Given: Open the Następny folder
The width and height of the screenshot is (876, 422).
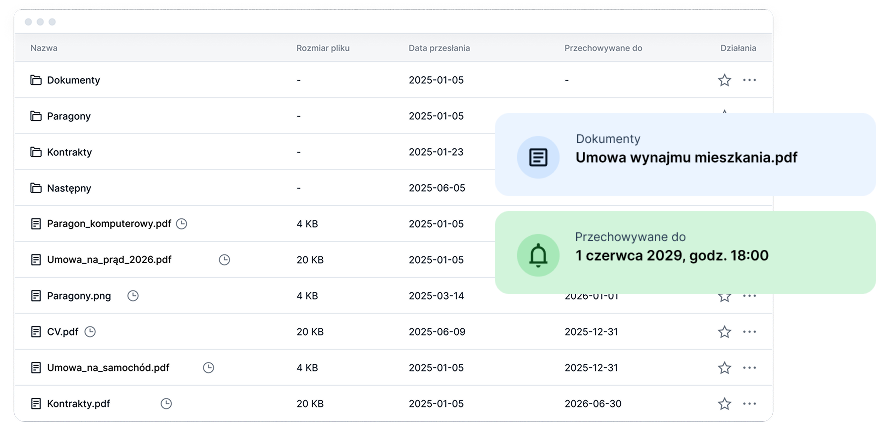Looking at the screenshot, I should tap(69, 188).
